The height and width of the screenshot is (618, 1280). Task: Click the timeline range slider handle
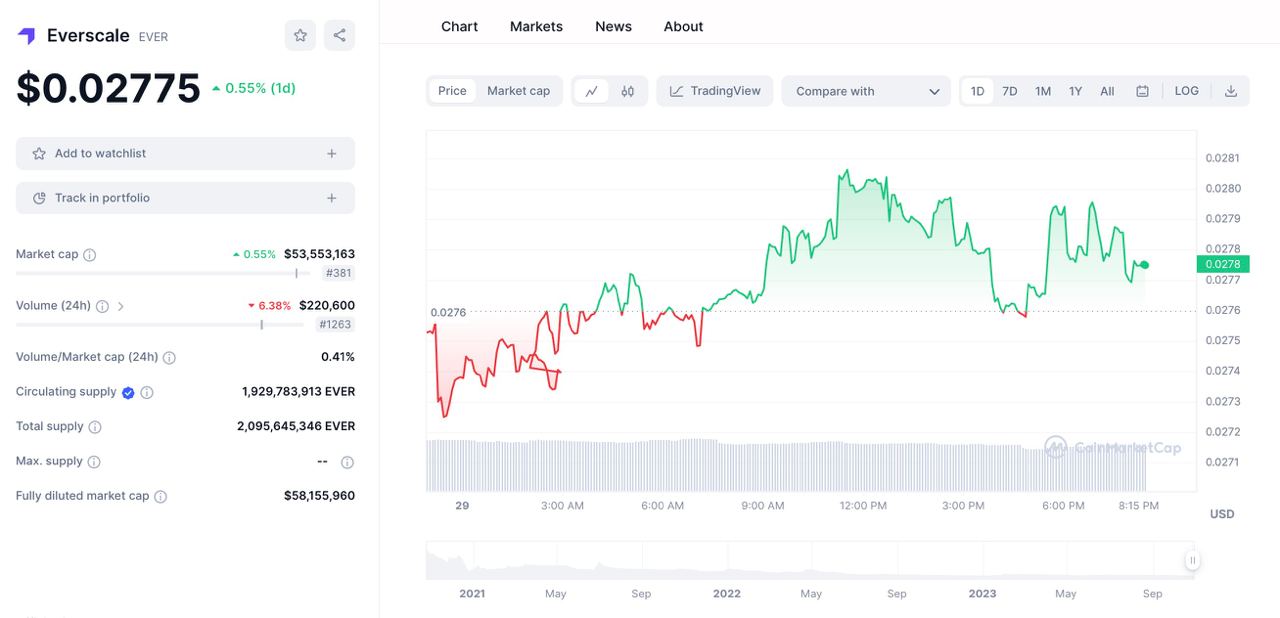(x=1192, y=561)
